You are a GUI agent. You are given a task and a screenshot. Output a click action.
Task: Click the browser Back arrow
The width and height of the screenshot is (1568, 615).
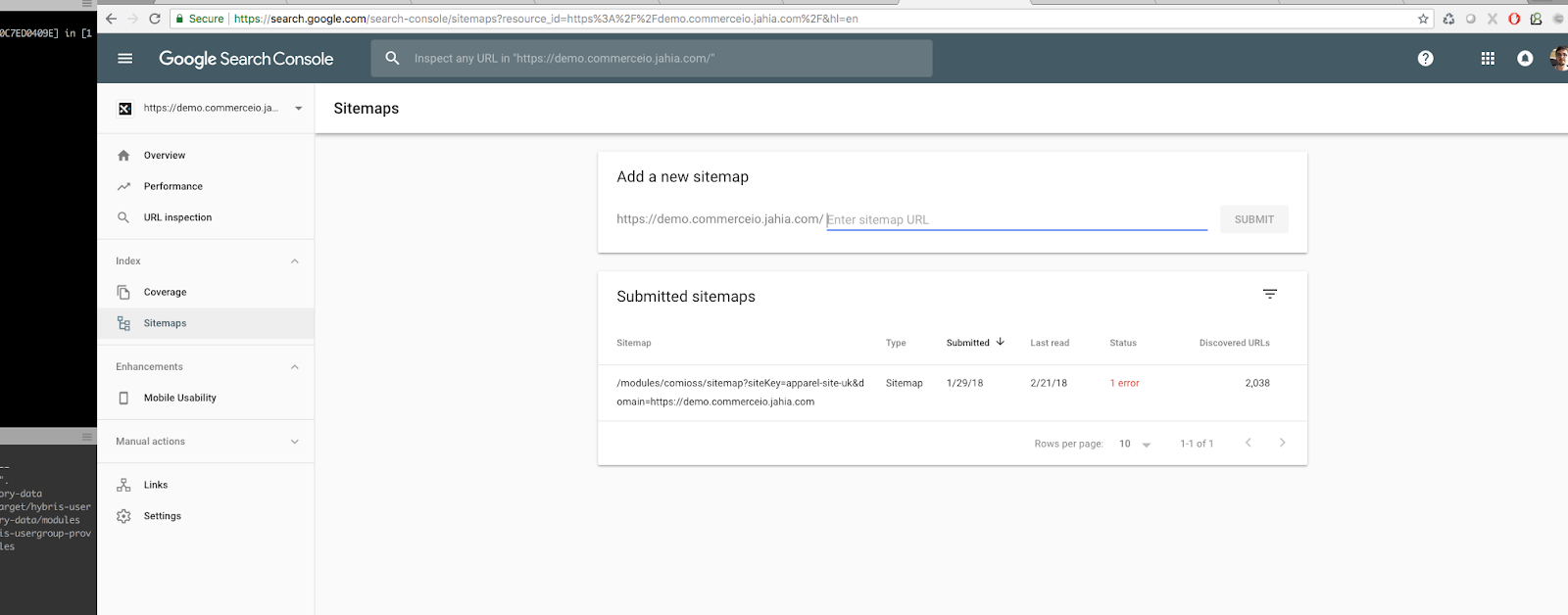click(x=111, y=19)
